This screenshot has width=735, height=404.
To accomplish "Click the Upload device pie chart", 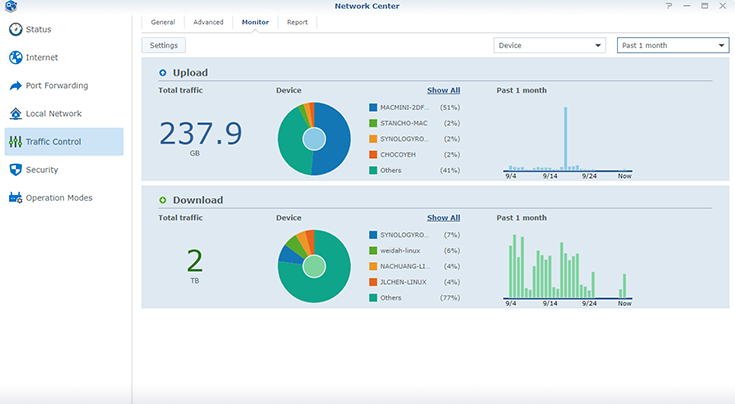I will point(314,139).
